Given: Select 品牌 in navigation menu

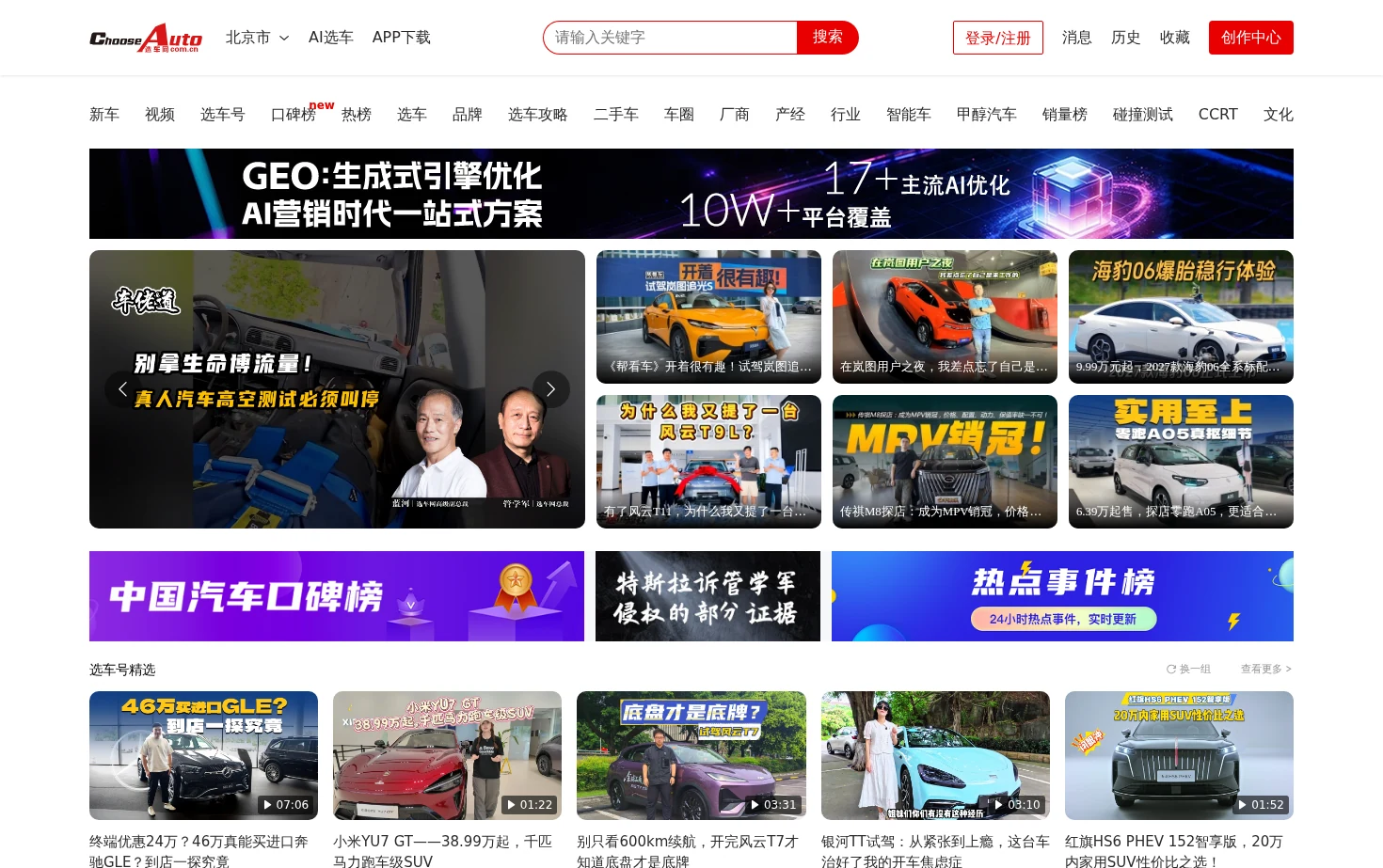Looking at the screenshot, I should [468, 115].
